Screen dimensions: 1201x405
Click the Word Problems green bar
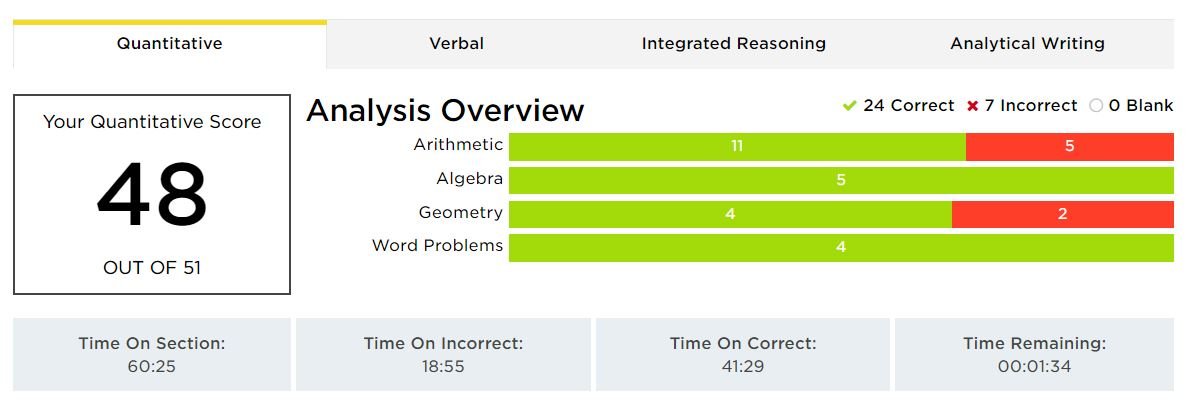click(x=840, y=247)
